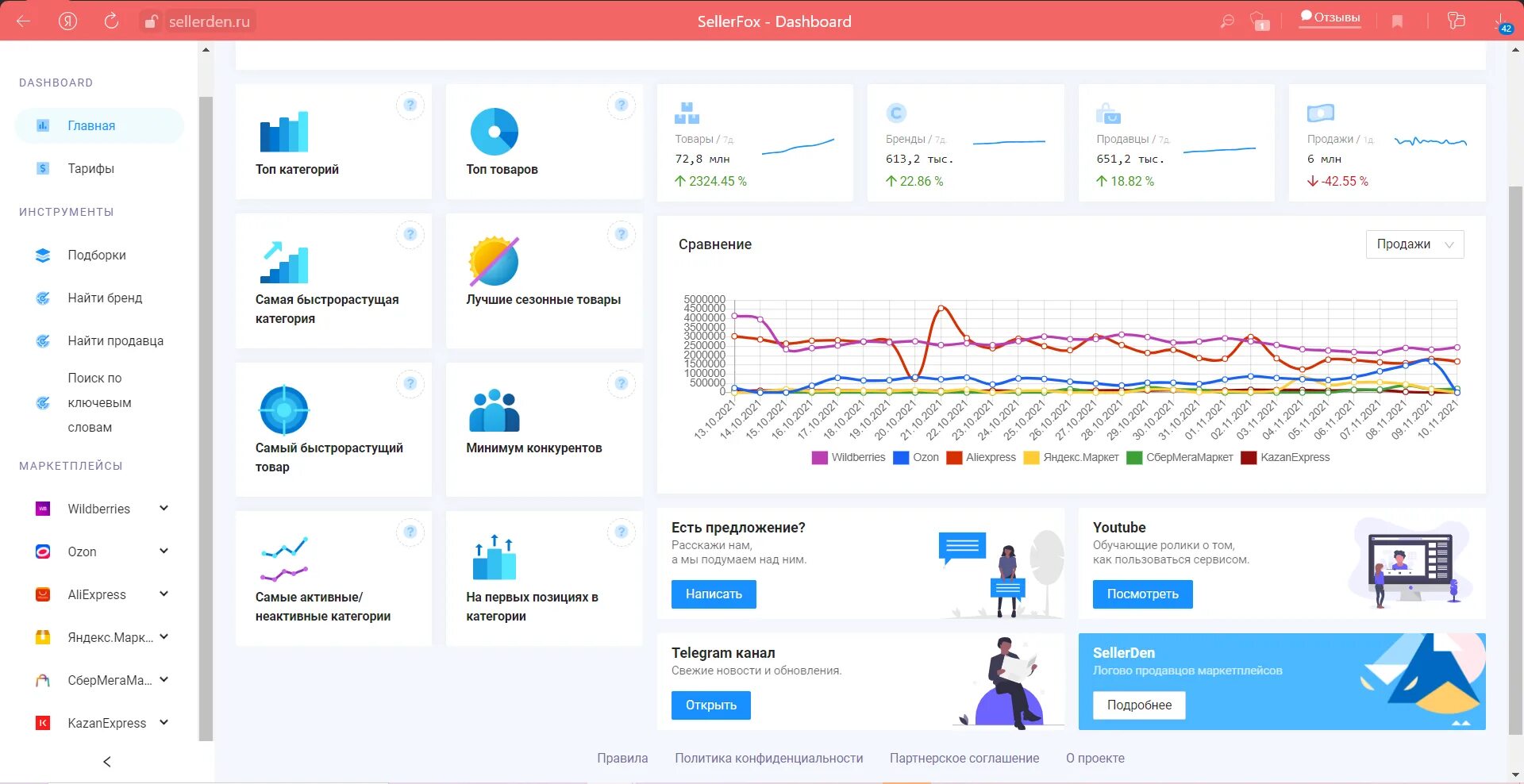Screen dimensions: 1524x784
Task: Show help for Топ товаров card
Action: point(622,105)
